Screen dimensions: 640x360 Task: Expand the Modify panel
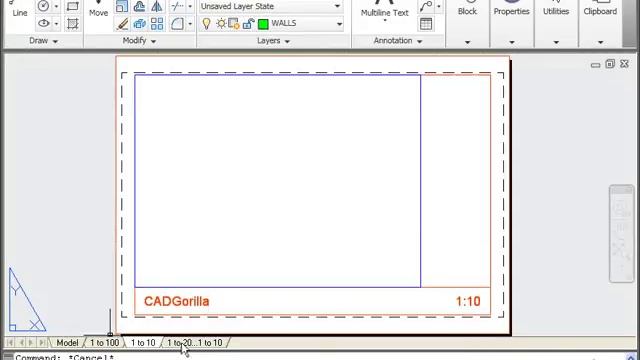tap(139, 41)
